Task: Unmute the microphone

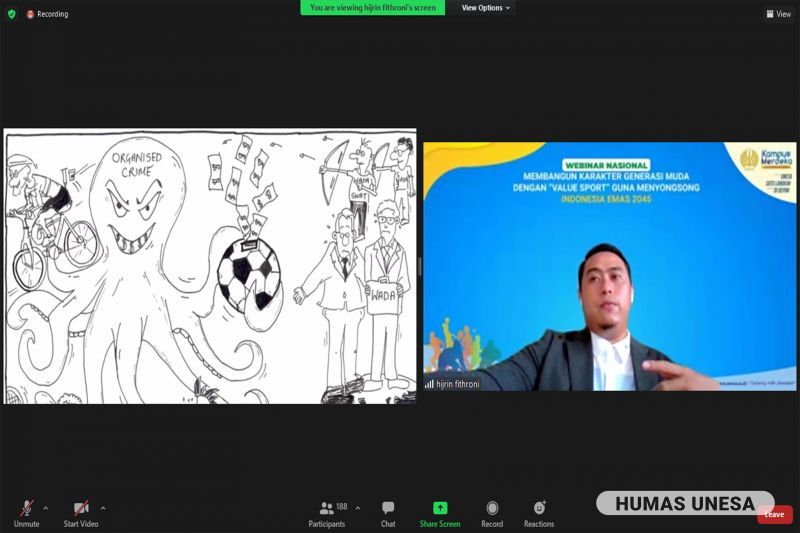Action: (x=27, y=513)
